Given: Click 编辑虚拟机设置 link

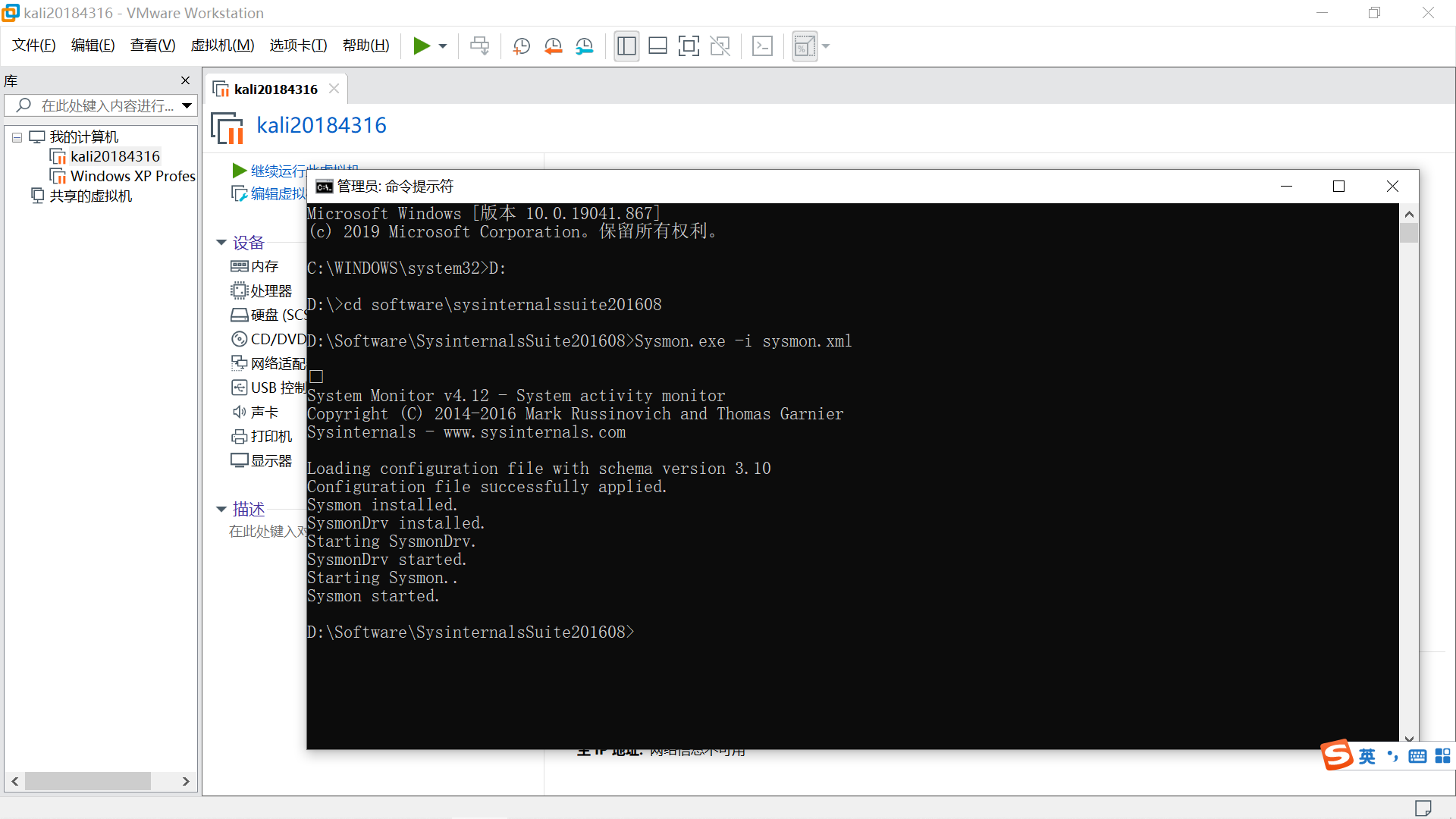Looking at the screenshot, I should 269,193.
